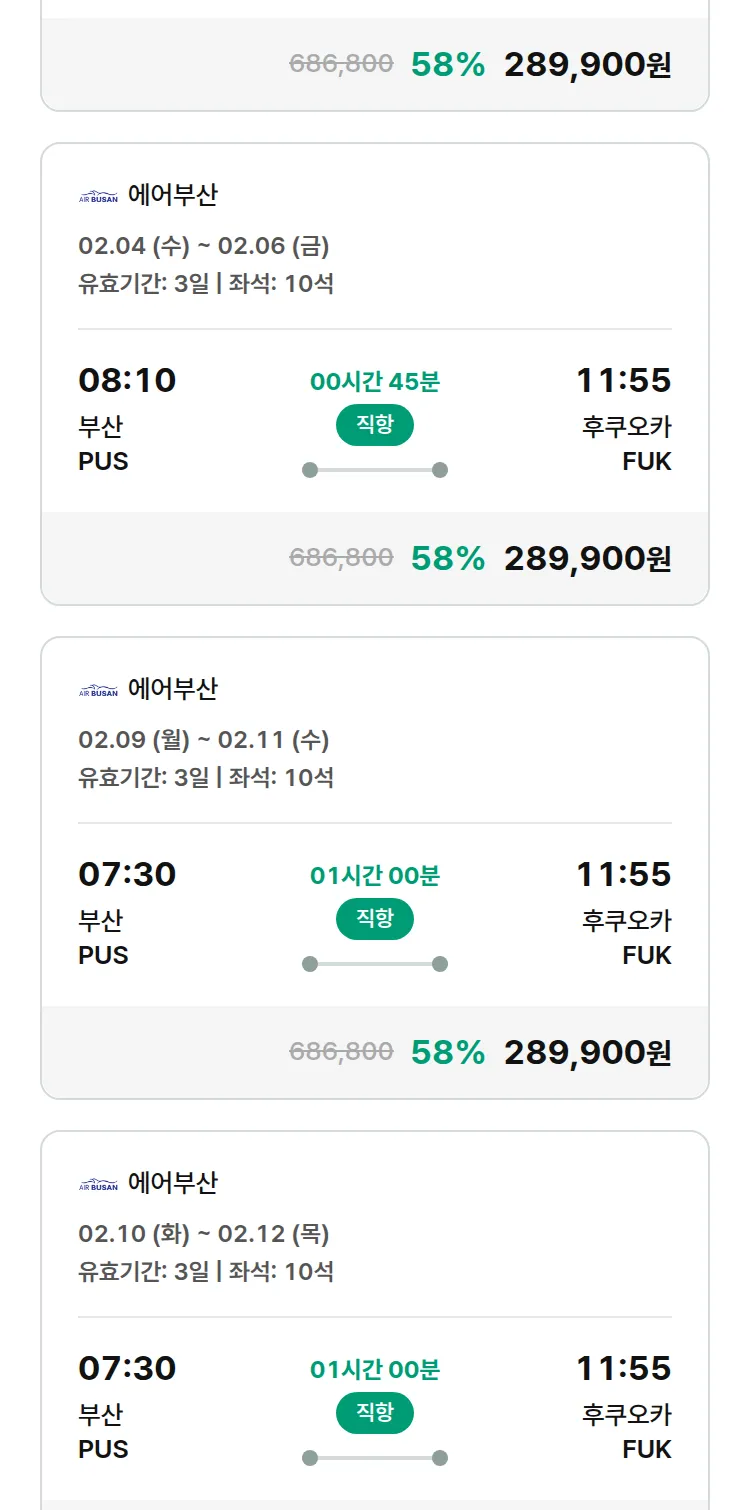Click the 에어부산 airline name on the 02.10 card
Image resolution: width=750 pixels, height=1510 pixels.
pos(173,1183)
